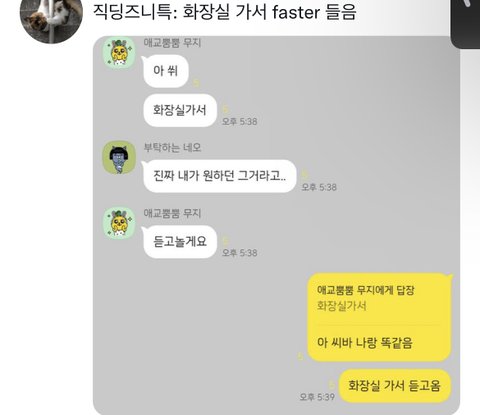Select the second 애교뿜뿜 무지 sender name
This screenshot has width=480, height=415.
[172, 213]
